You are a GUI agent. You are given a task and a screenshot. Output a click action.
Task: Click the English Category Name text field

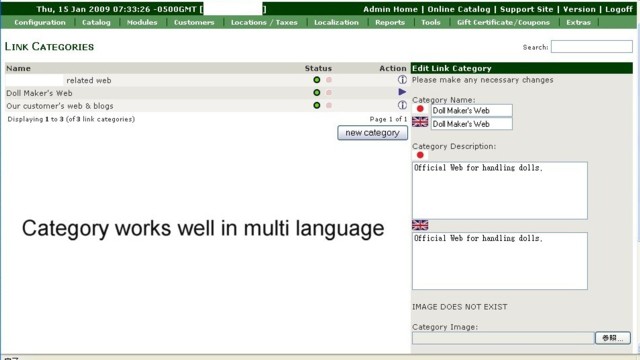471,124
